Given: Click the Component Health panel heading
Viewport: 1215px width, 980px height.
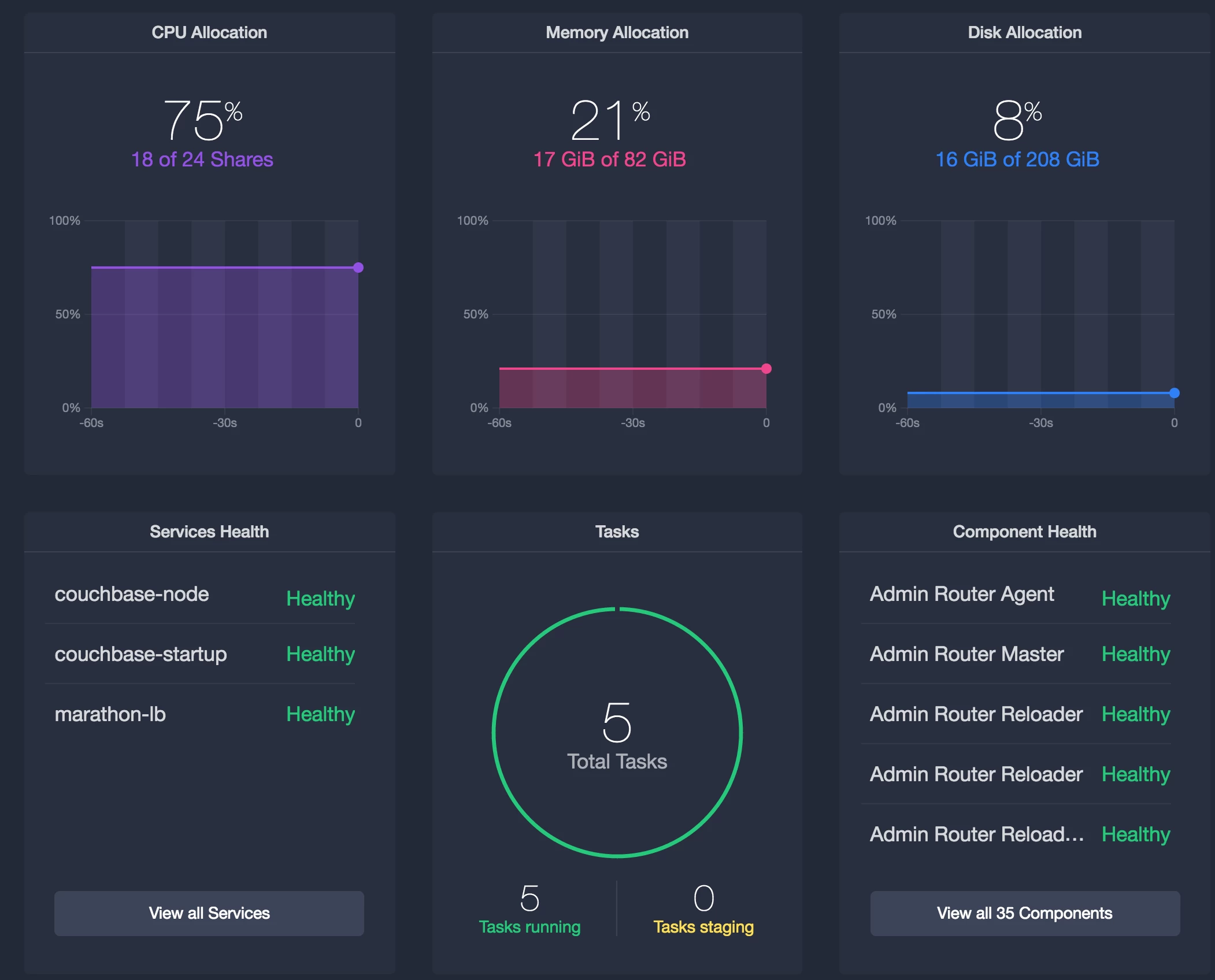Looking at the screenshot, I should coord(1025,532).
